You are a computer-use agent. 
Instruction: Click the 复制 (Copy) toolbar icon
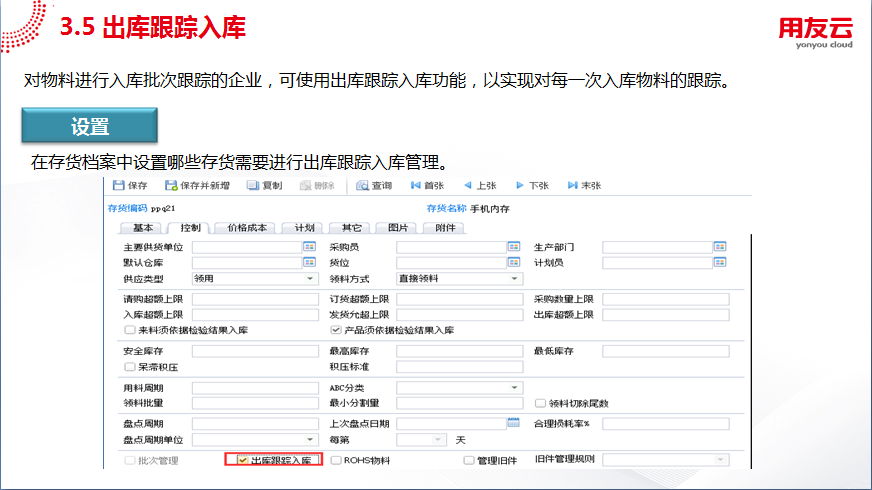(x=253, y=186)
